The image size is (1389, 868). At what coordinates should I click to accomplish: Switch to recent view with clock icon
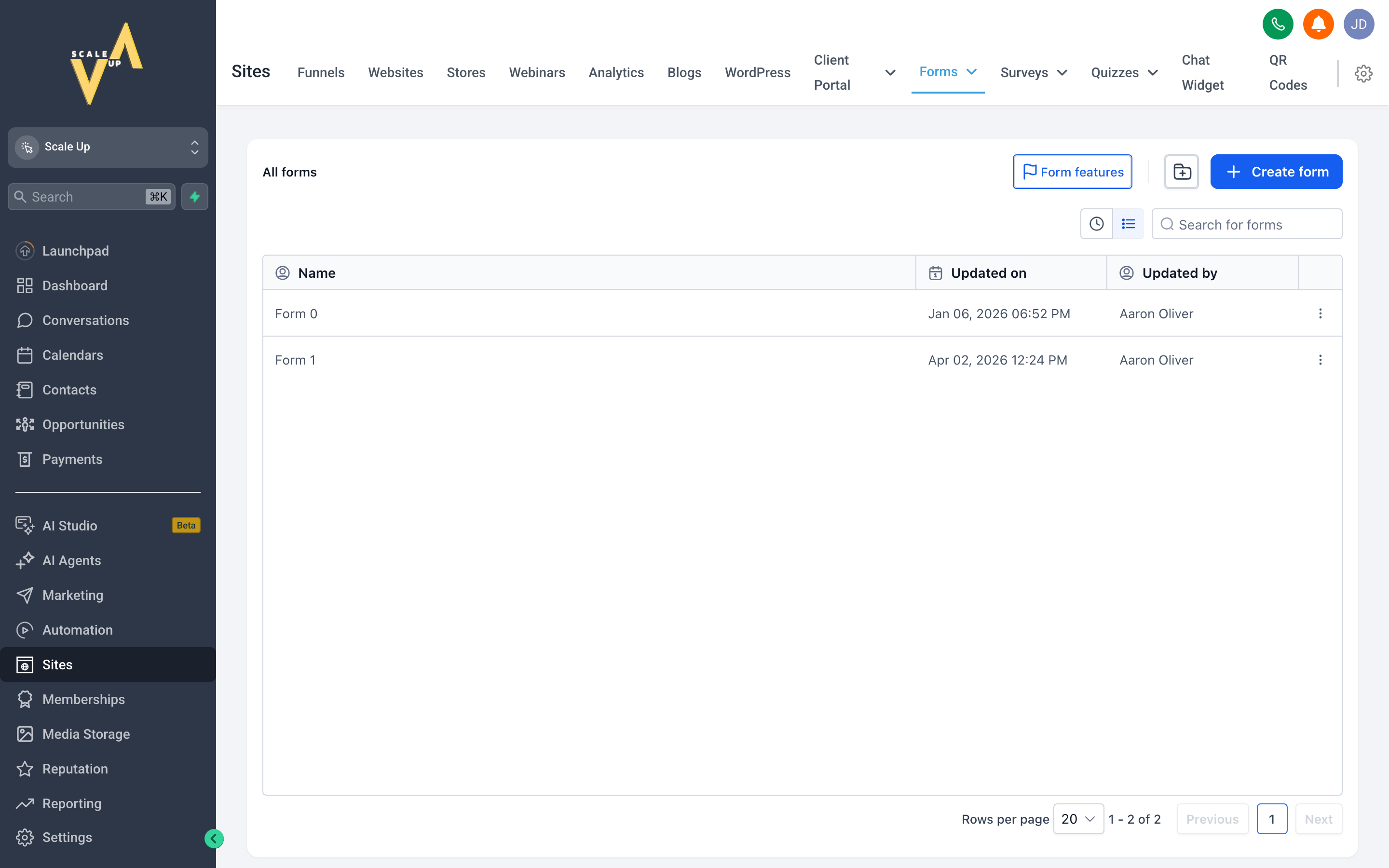pos(1096,224)
